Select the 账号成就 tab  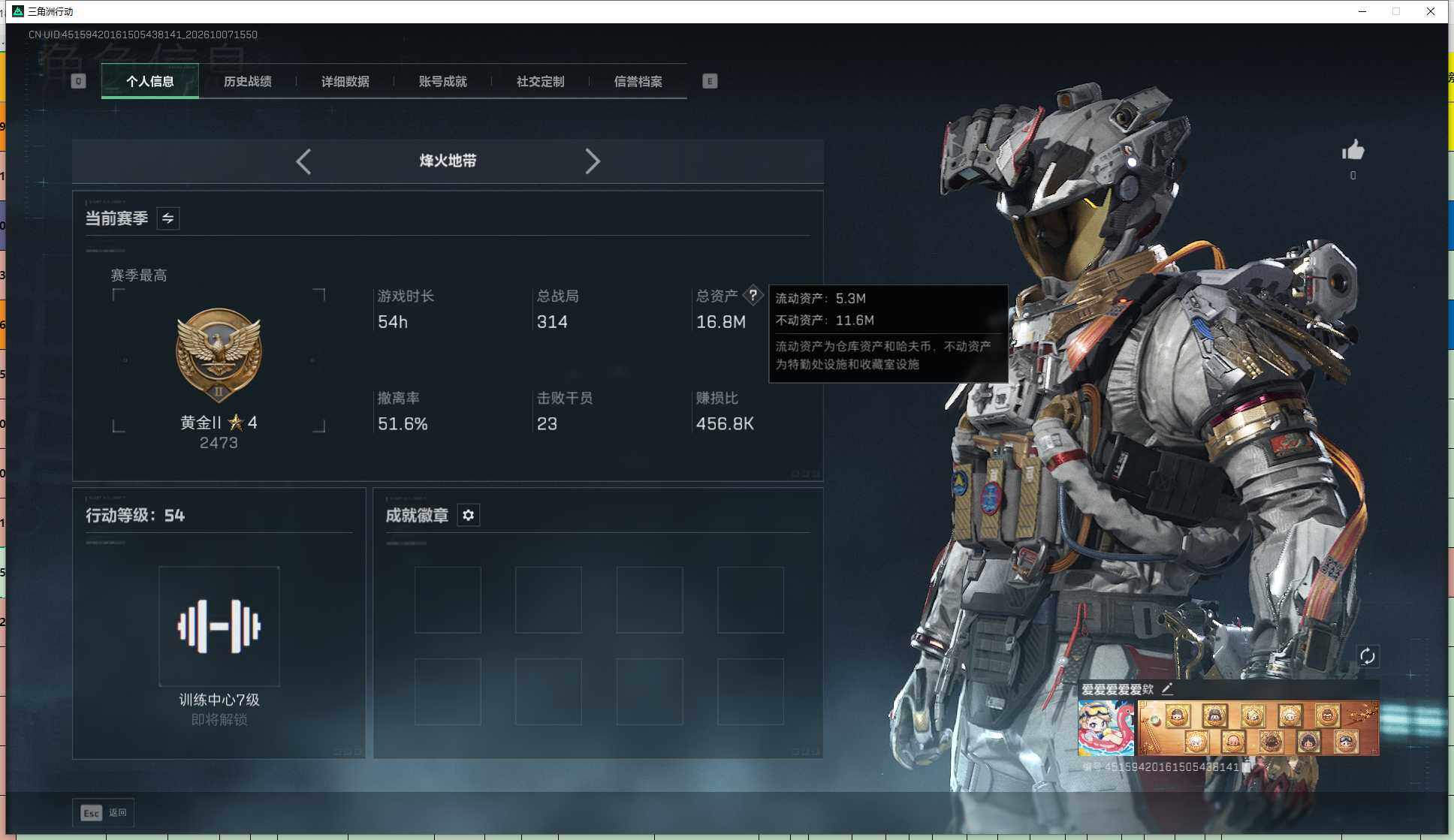(443, 81)
